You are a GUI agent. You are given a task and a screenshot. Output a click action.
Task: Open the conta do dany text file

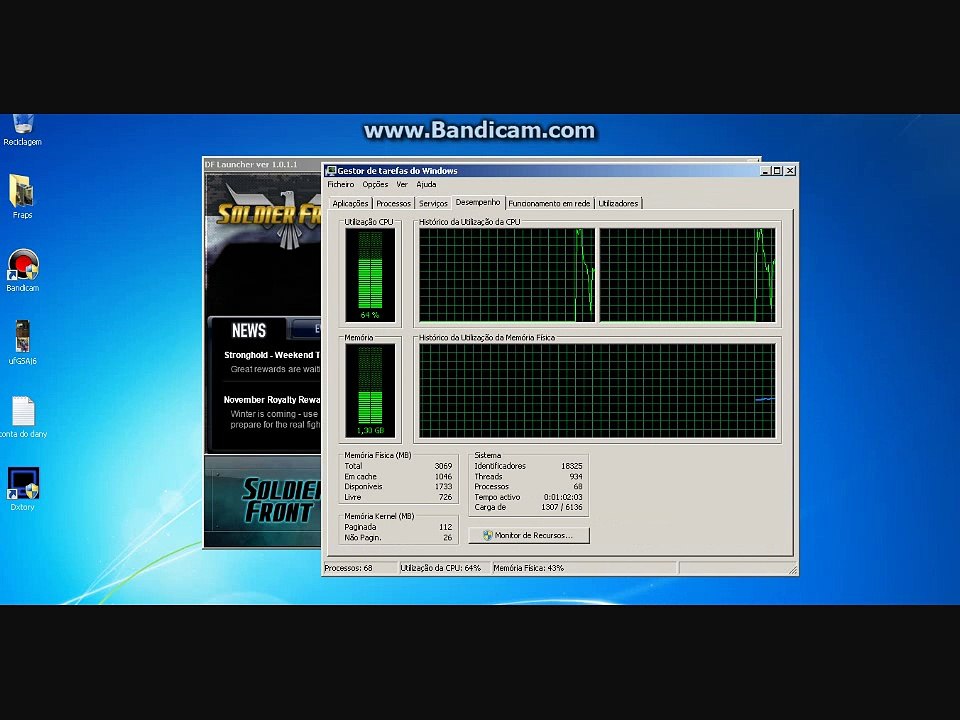click(23, 417)
